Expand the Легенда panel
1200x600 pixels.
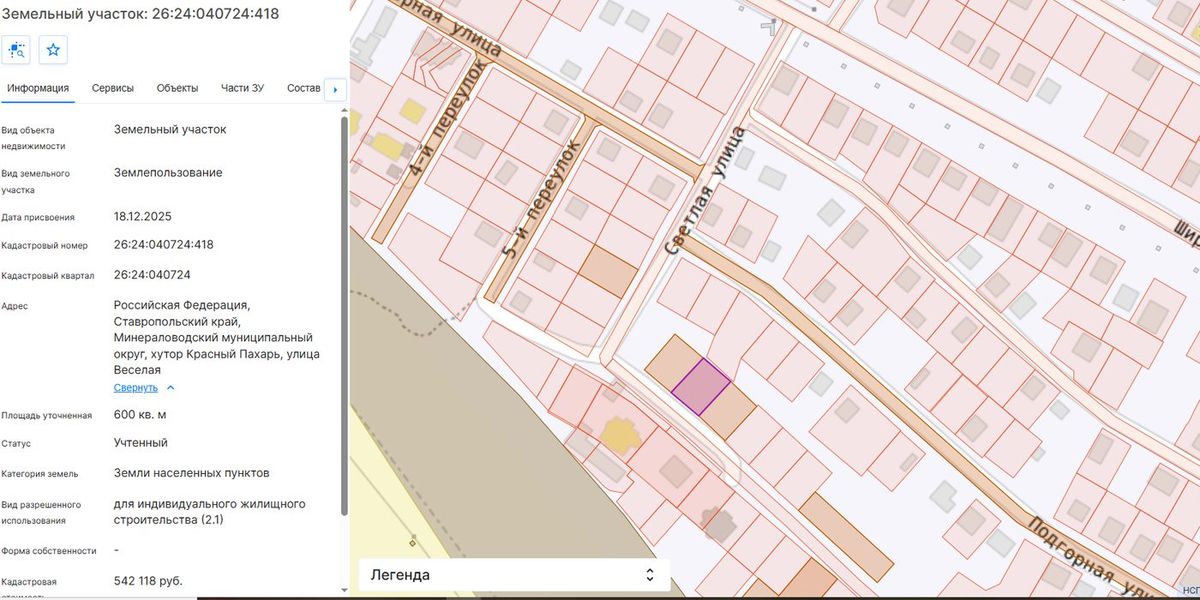tap(514, 575)
